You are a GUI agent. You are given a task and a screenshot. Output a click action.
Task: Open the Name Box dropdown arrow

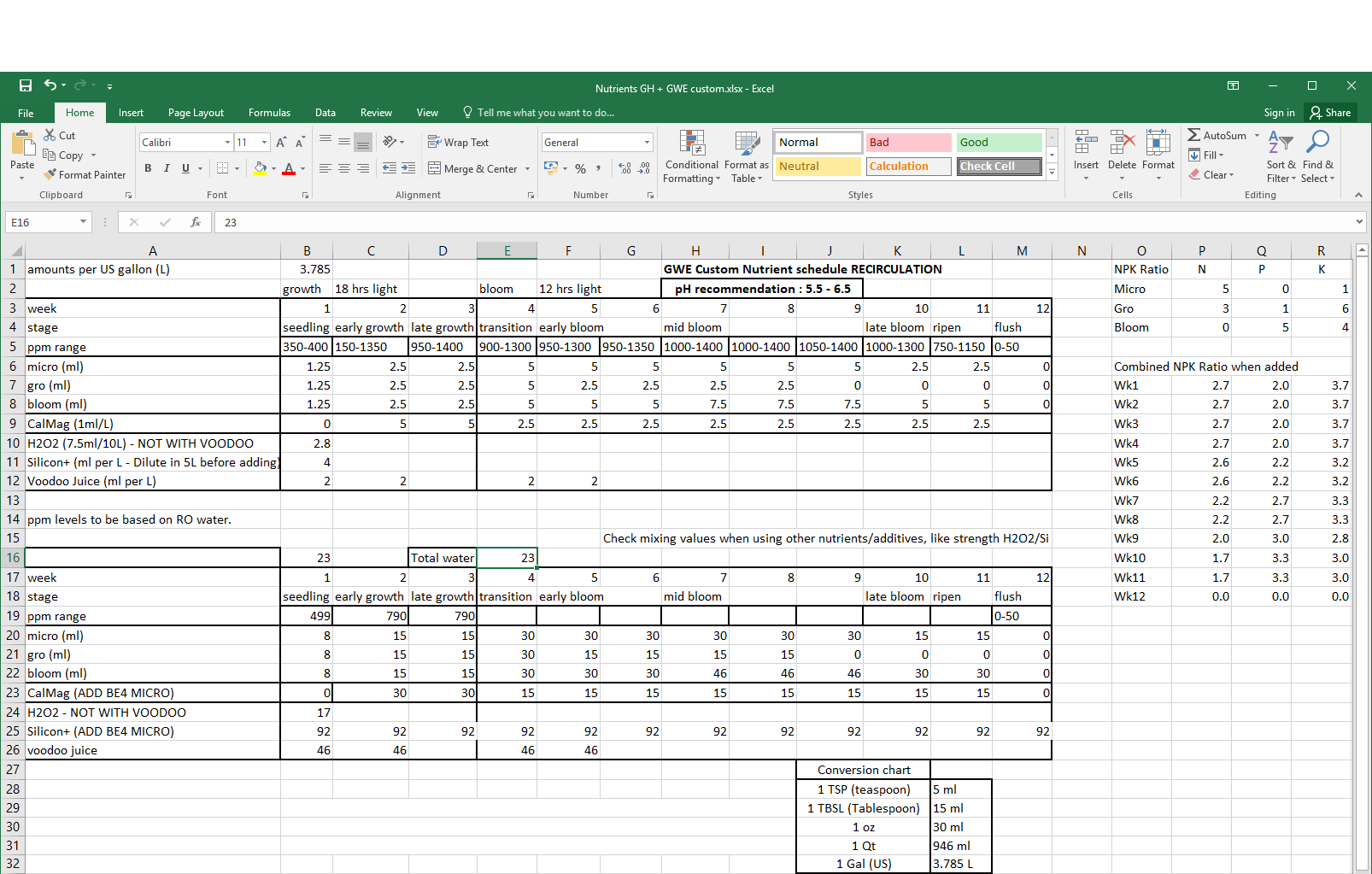coord(83,222)
